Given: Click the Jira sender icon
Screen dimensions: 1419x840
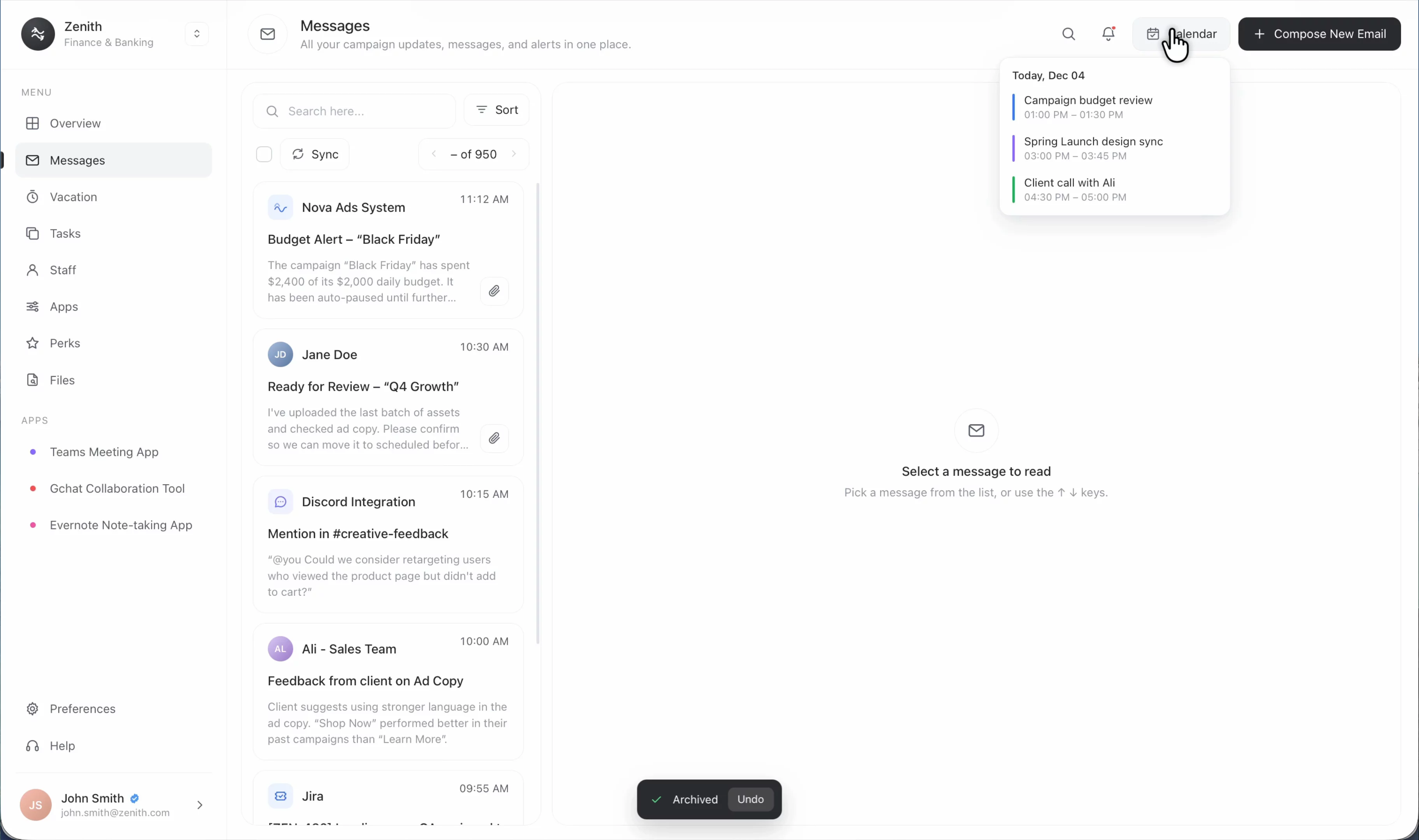Looking at the screenshot, I should pyautogui.click(x=280, y=796).
